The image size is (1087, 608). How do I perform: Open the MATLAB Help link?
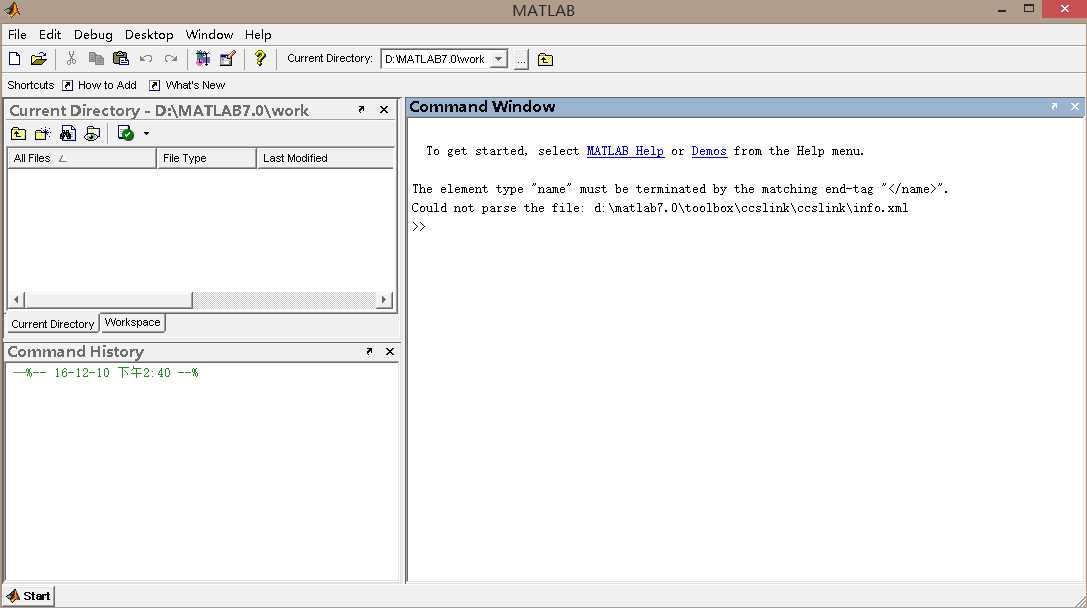(x=625, y=151)
